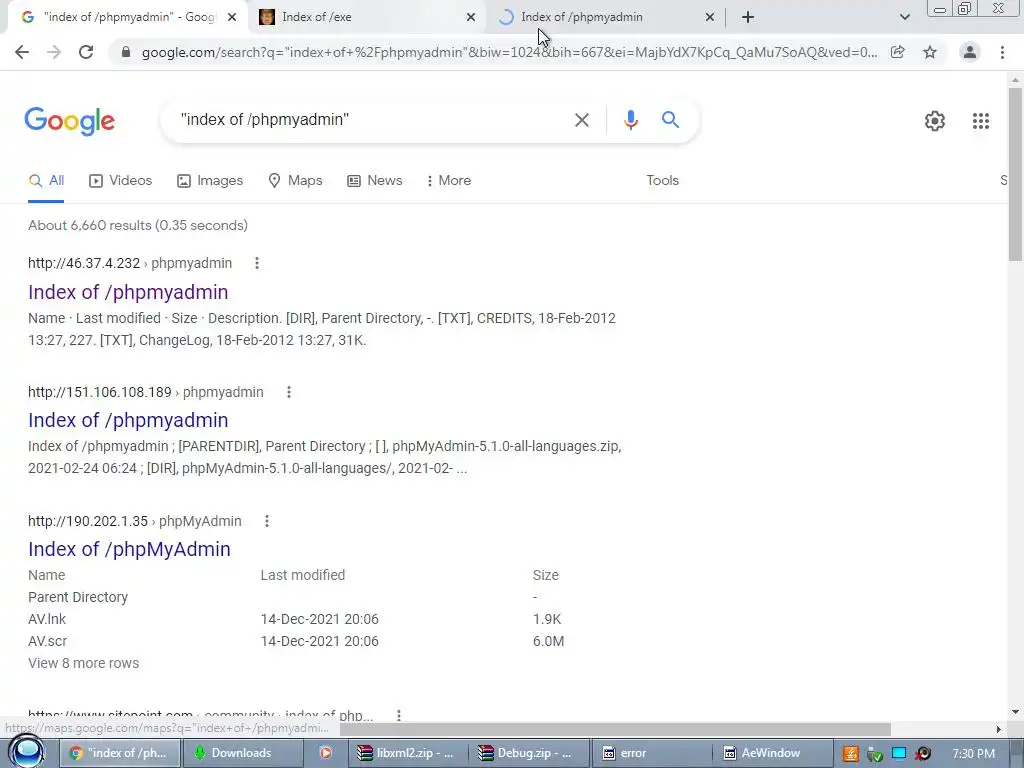Image resolution: width=1024 pixels, height=768 pixels.
Task: Open the Windows Start orb
Action: click(x=27, y=752)
